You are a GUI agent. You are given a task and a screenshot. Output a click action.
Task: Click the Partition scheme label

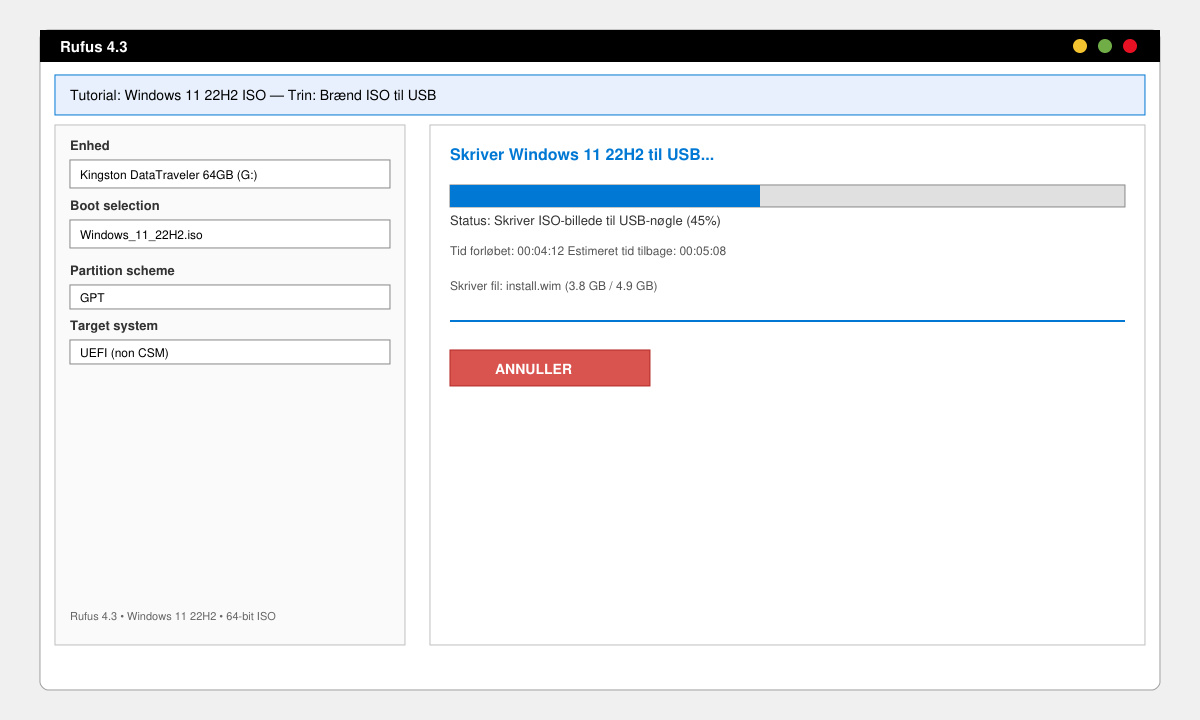point(122,270)
